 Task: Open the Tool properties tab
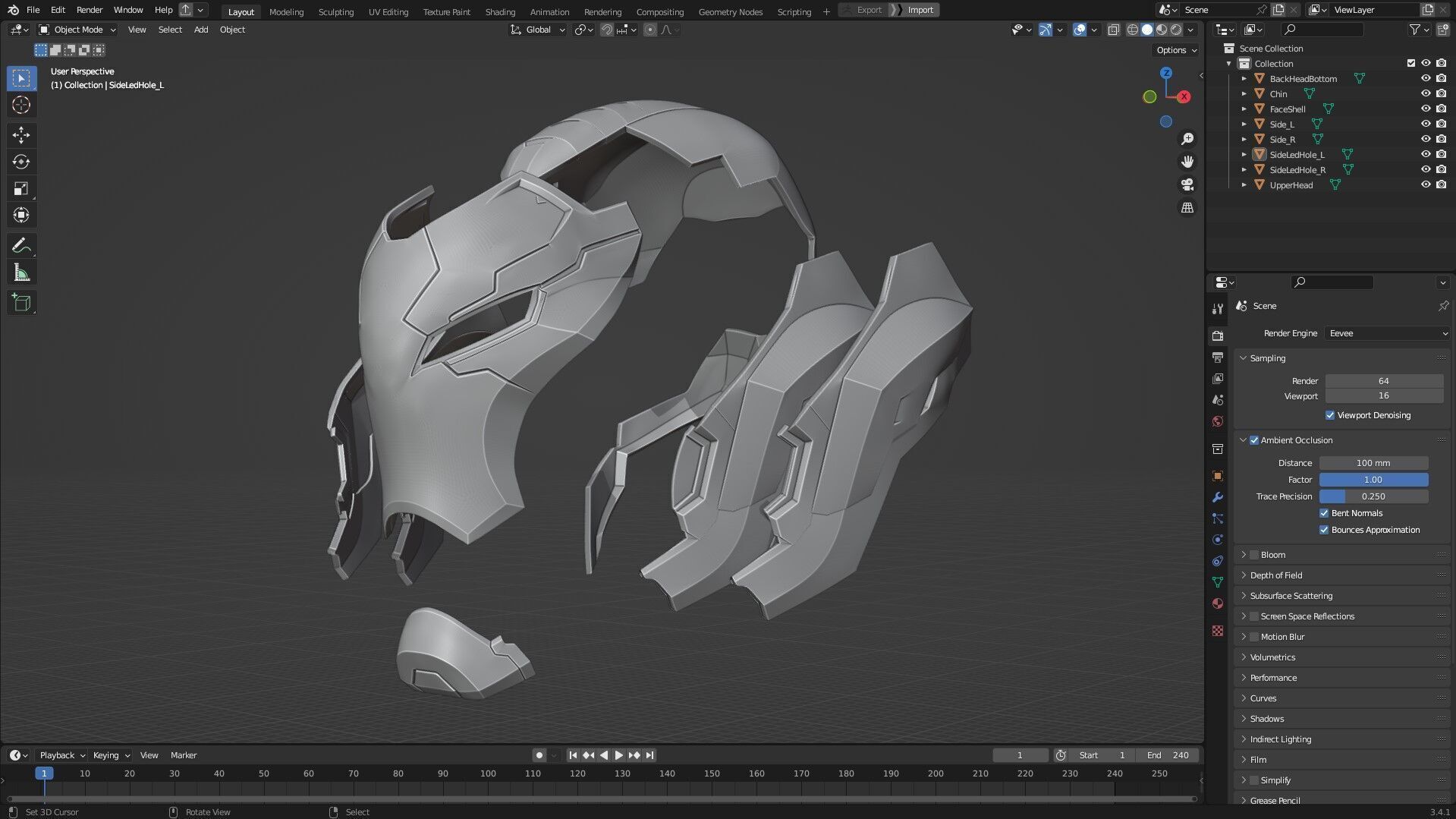[1218, 309]
